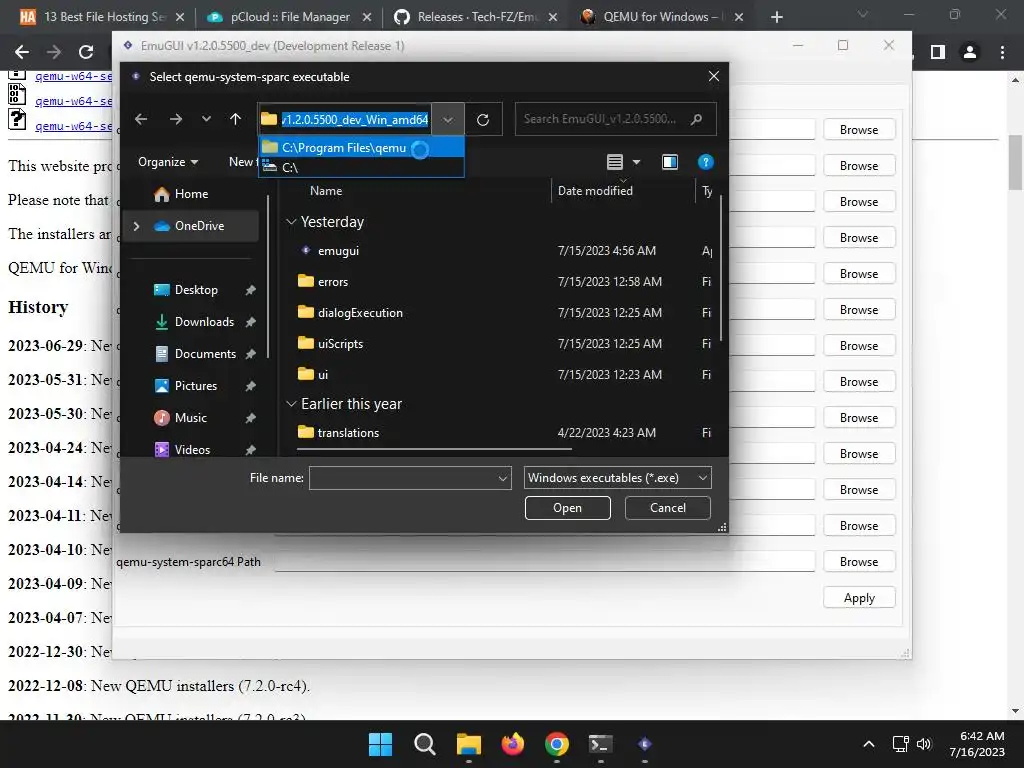Click Apply in EmuGUI settings window
Viewport: 1024px width, 768px height.
tap(859, 598)
